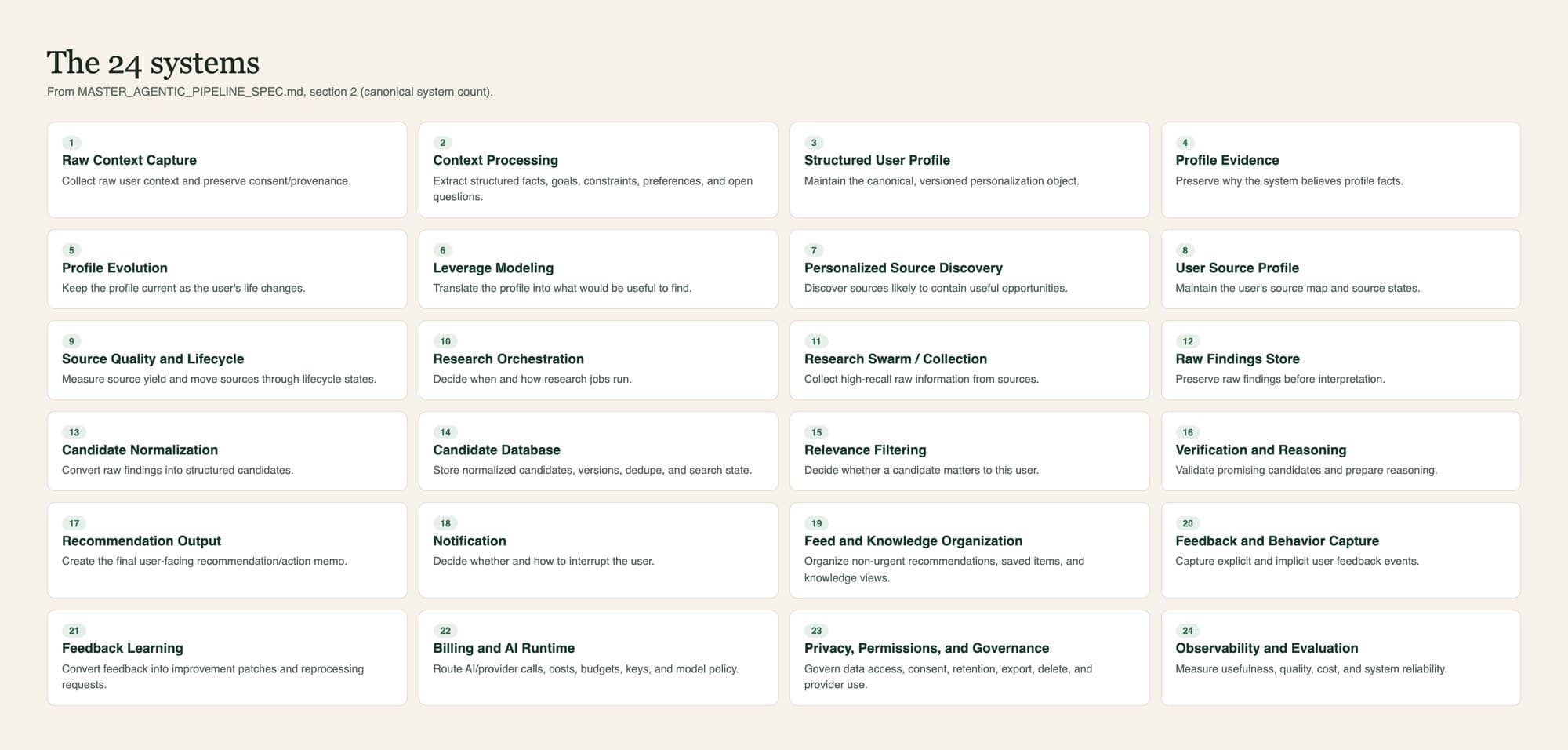Click 'Measure usefulness, quality, cost' description
This screenshot has width=1568, height=750.
1312,668
